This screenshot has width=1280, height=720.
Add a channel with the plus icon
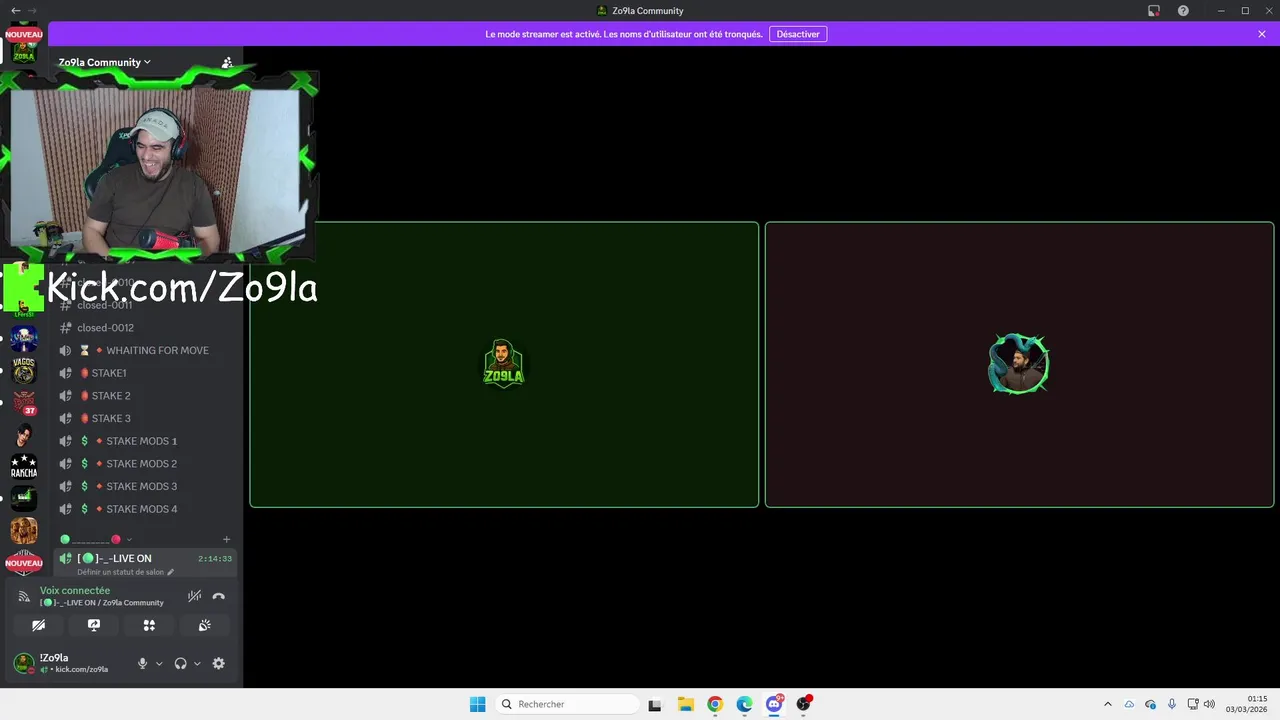click(x=227, y=539)
